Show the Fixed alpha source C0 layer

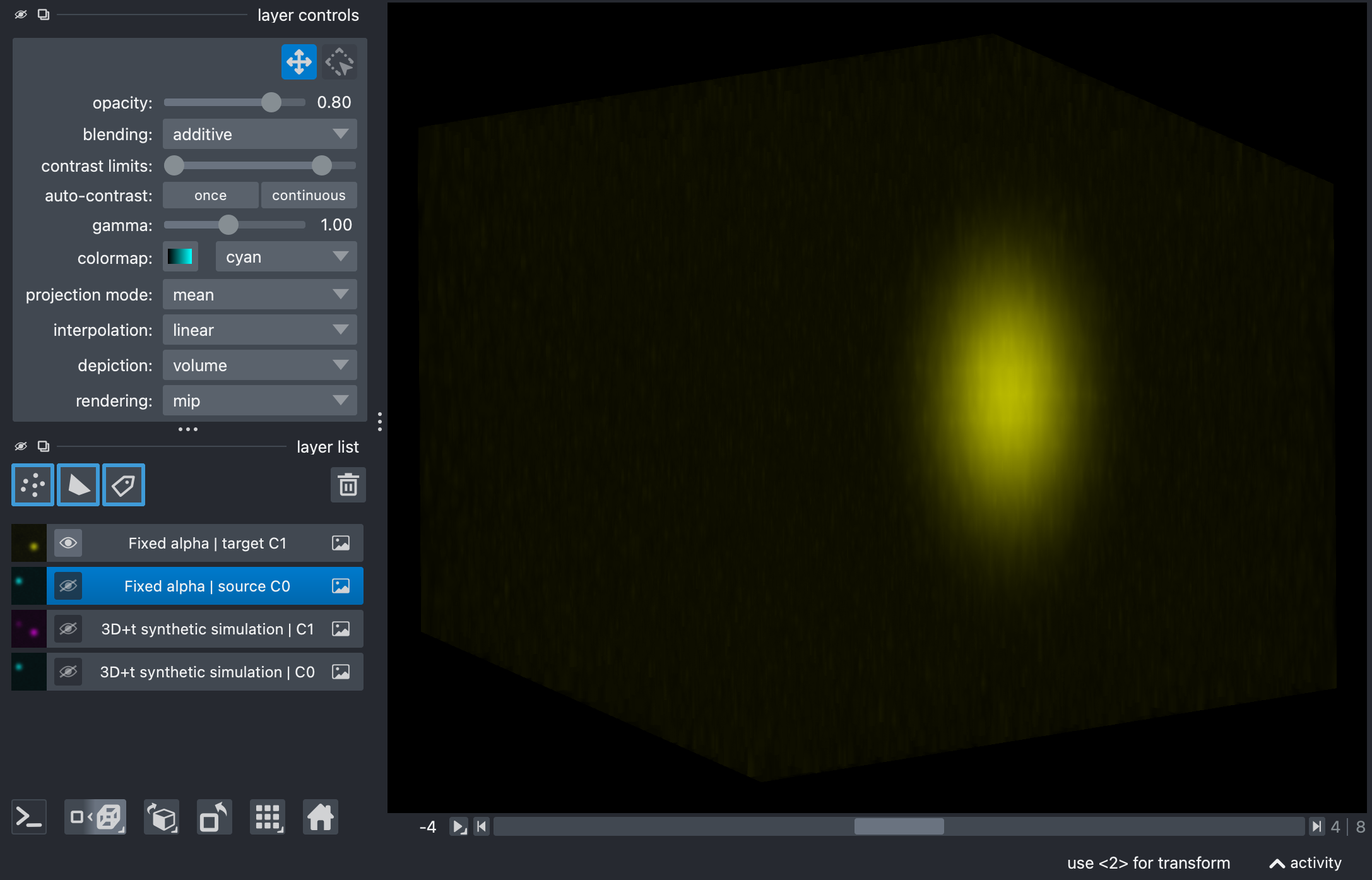click(x=68, y=586)
